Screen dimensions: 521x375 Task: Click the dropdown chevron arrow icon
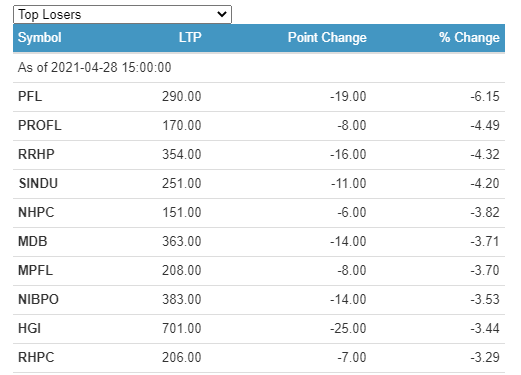pos(222,14)
